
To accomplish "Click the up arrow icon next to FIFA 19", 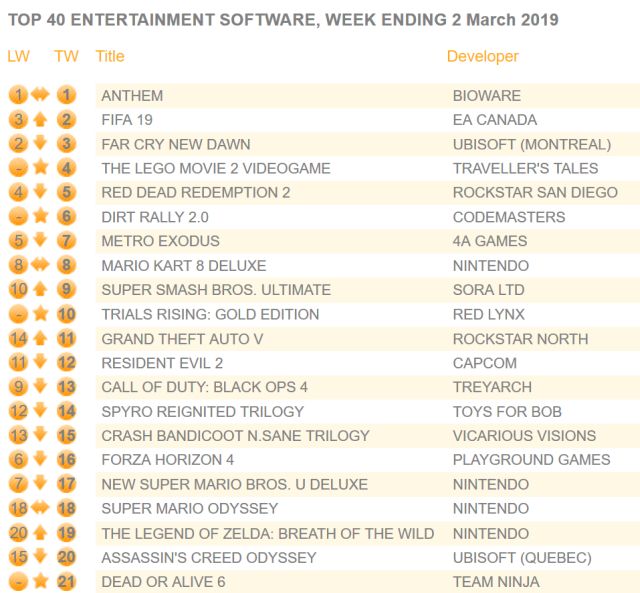I will [x=41, y=120].
